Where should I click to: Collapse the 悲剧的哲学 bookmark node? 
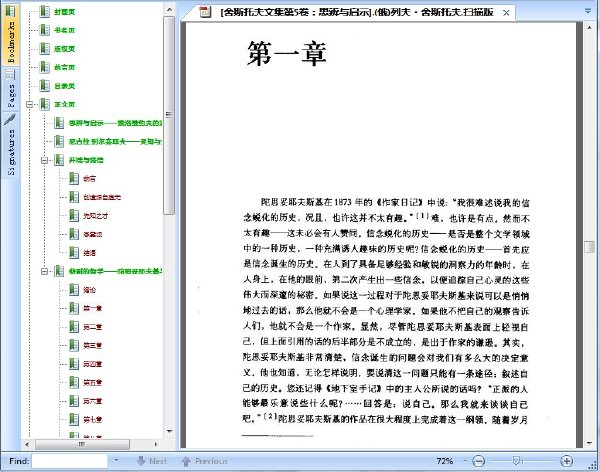[44, 271]
